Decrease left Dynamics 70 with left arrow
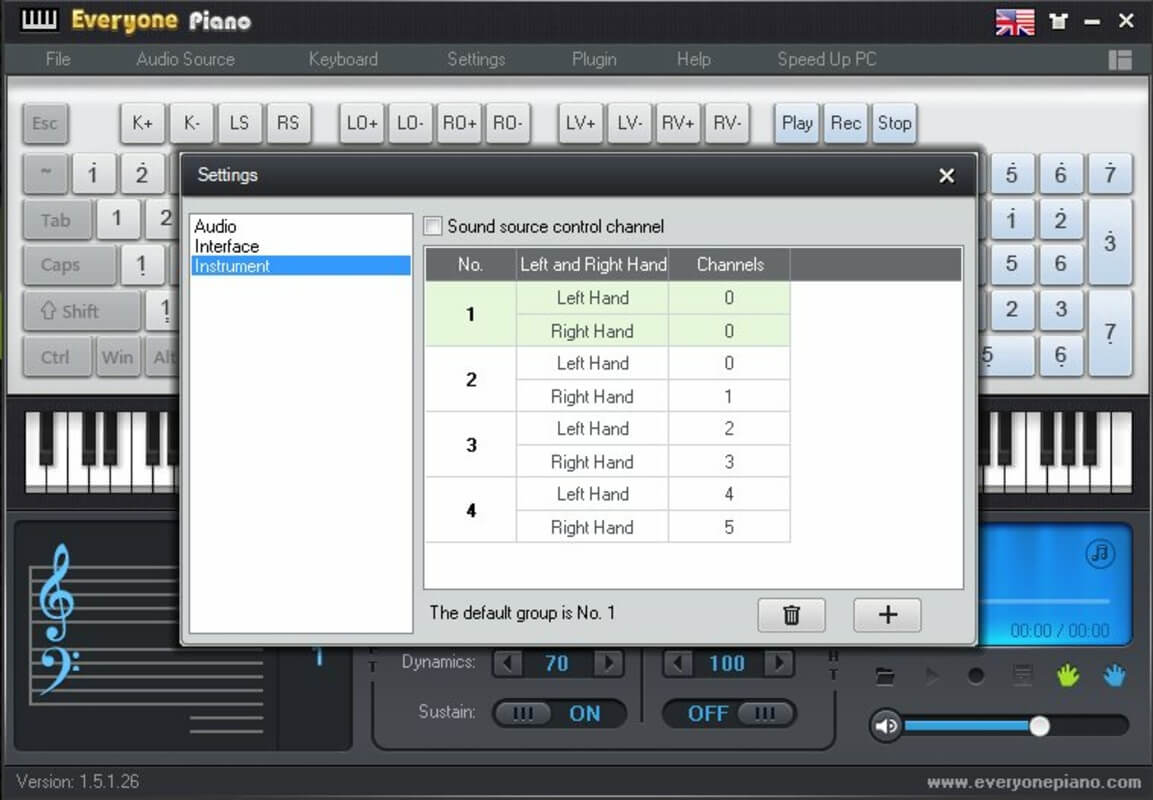Image resolution: width=1153 pixels, height=800 pixels. coord(507,663)
